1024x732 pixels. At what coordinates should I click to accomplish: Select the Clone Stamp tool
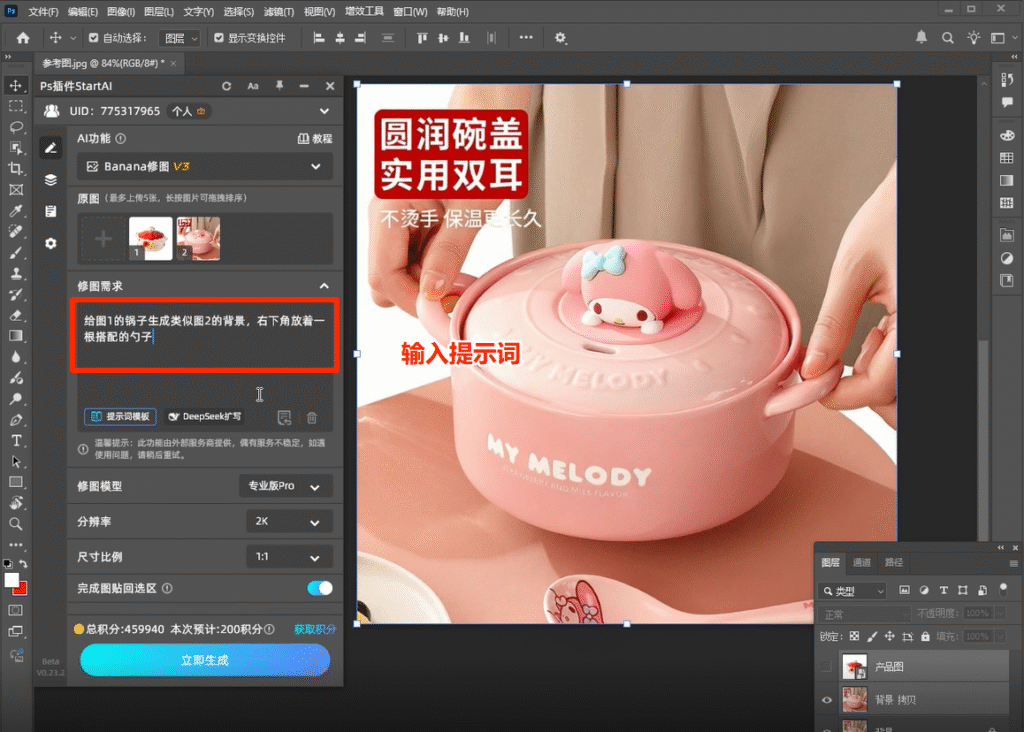pyautogui.click(x=16, y=274)
